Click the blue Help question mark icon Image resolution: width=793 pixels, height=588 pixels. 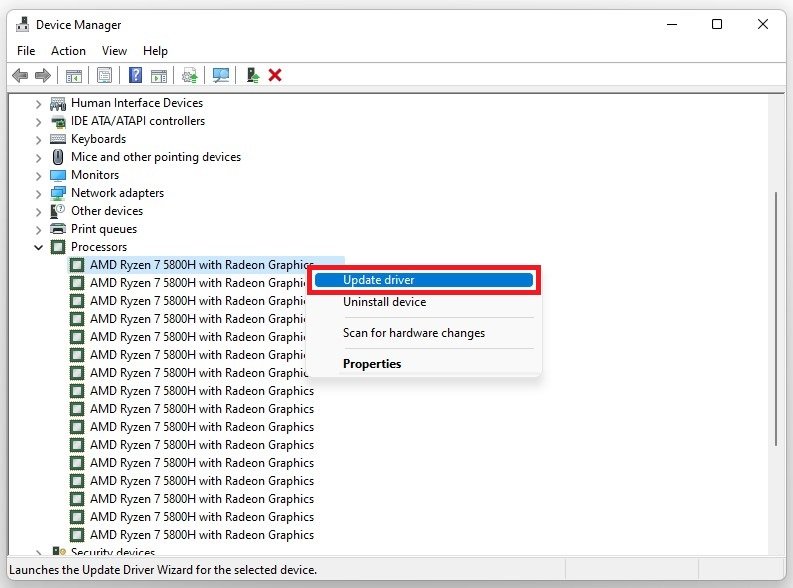point(134,75)
